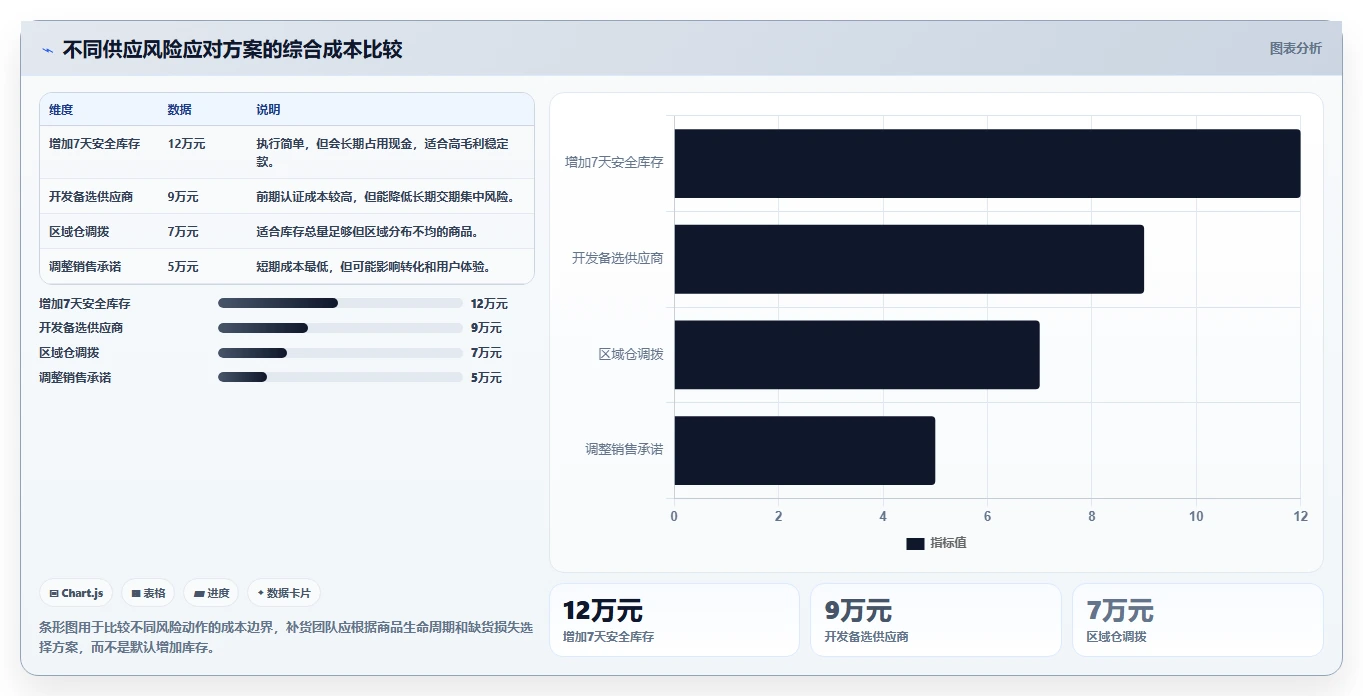Click x-axis tick label 6
Screen dimensions: 1363x696
(x=987, y=516)
